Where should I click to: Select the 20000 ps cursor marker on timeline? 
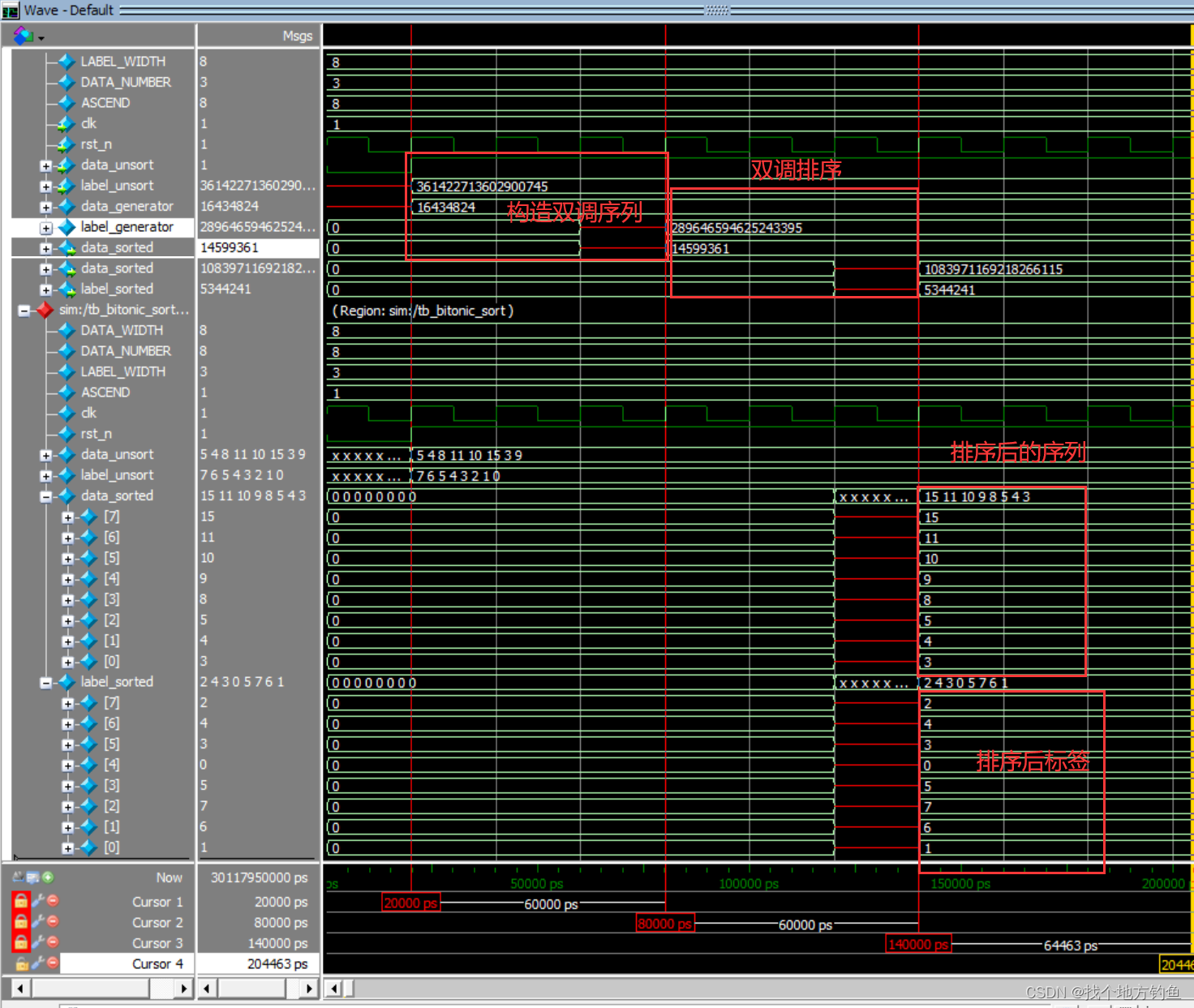410,903
